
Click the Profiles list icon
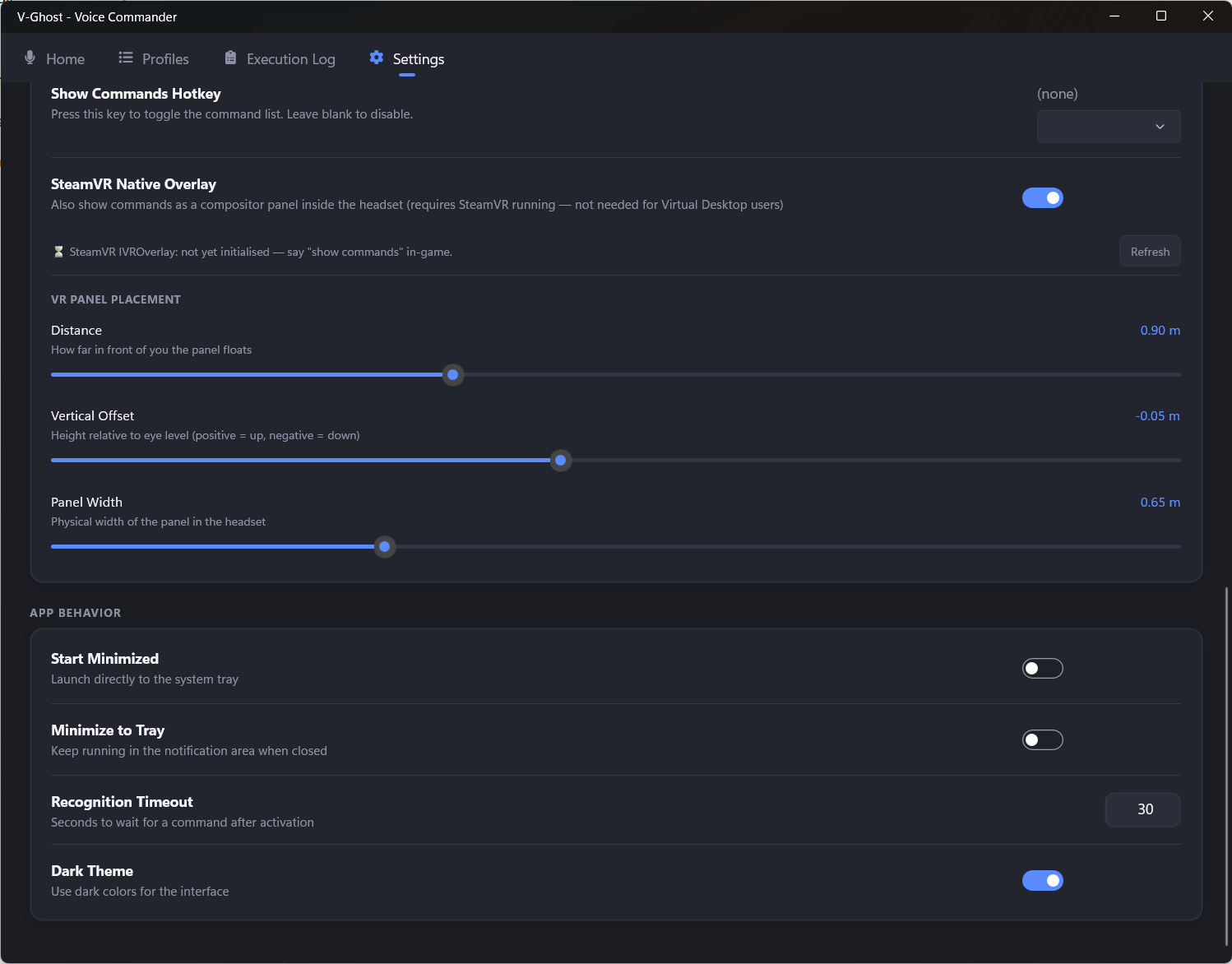126,58
